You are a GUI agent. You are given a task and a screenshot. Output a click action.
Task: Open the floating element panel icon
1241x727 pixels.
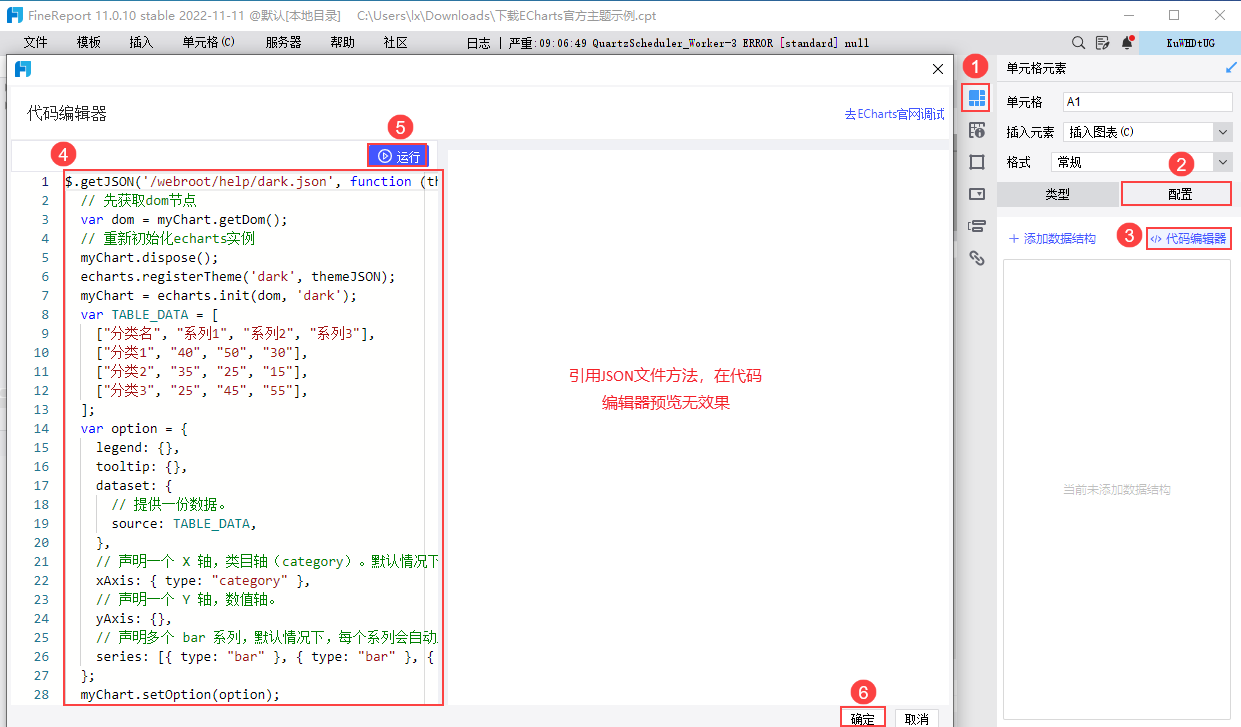(977, 162)
